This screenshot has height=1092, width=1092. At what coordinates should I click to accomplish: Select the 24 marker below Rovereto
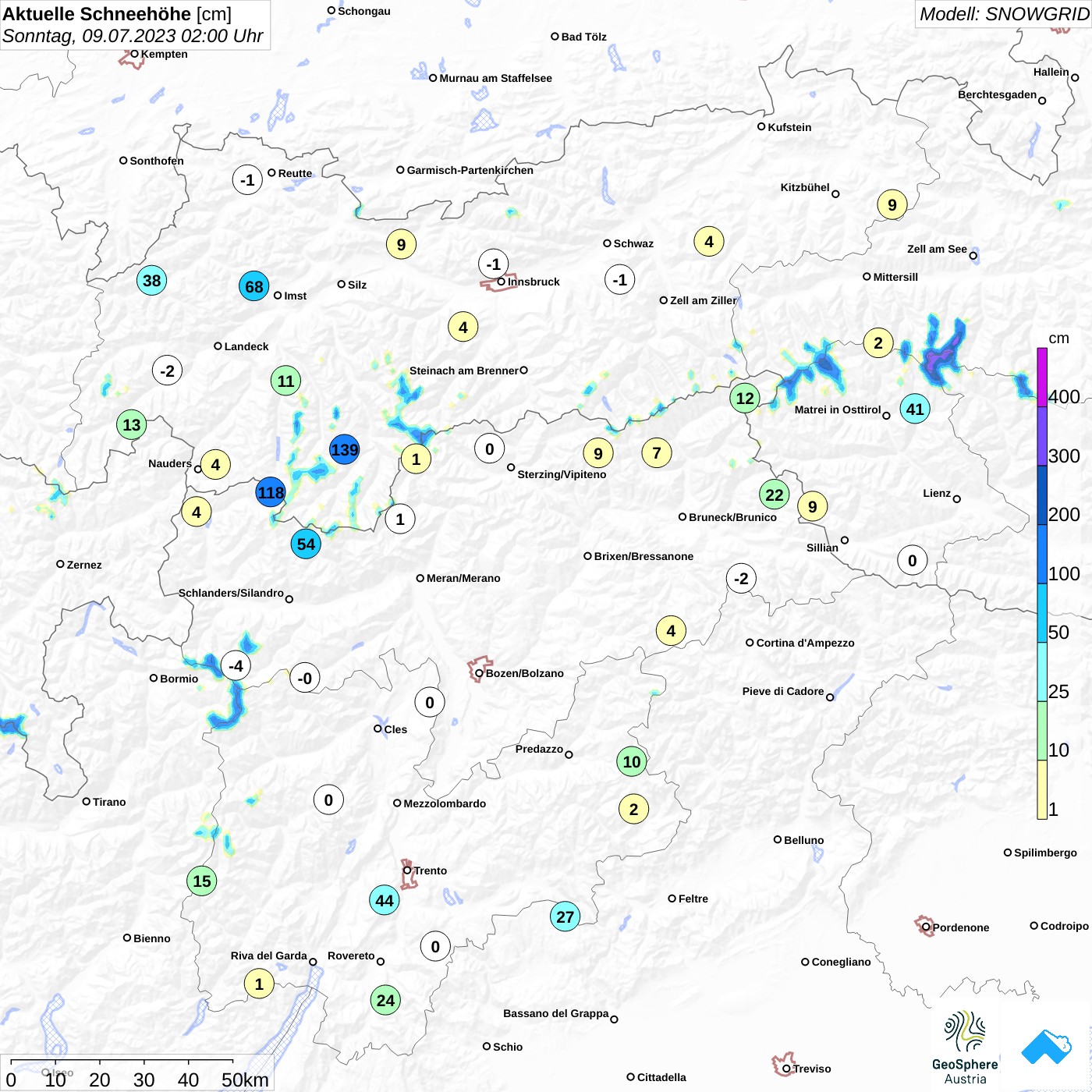[385, 1000]
